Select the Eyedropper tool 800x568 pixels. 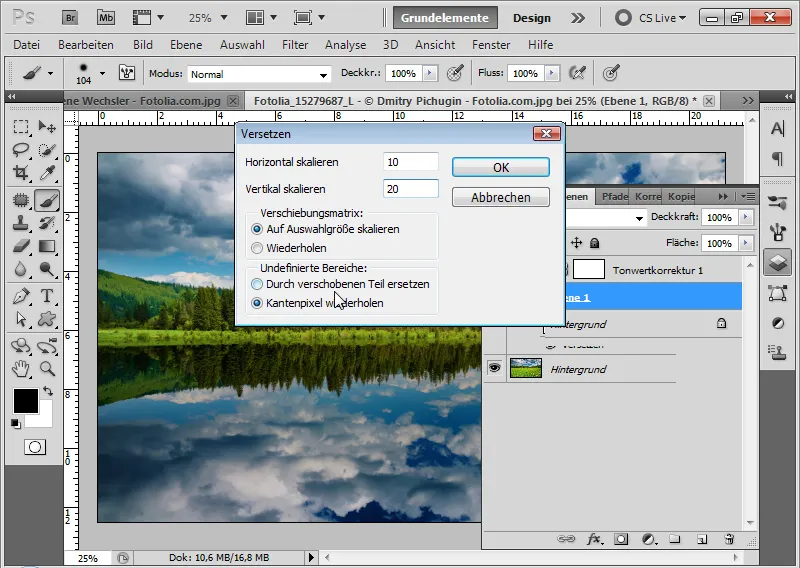(47, 173)
